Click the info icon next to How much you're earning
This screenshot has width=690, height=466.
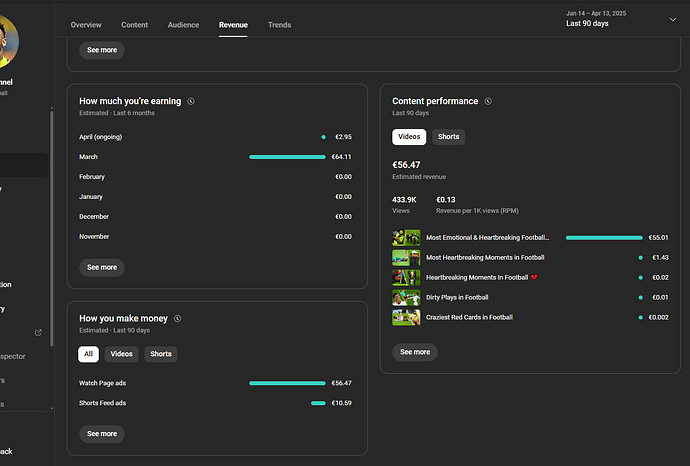[x=191, y=101]
